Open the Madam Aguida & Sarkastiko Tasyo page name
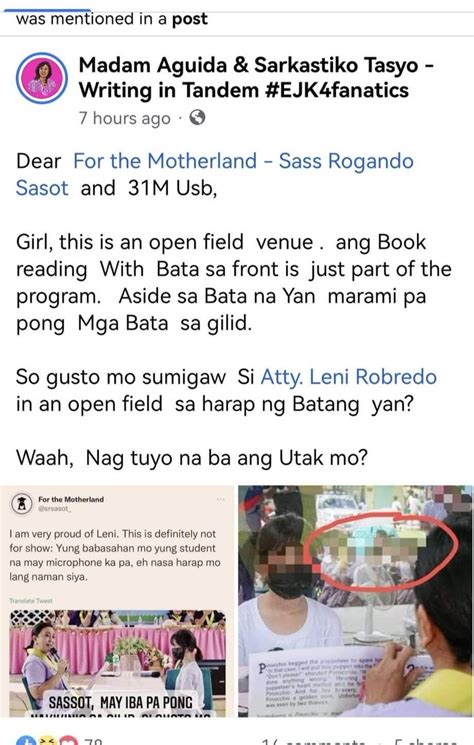474x745 pixels. pyautogui.click(x=256, y=77)
